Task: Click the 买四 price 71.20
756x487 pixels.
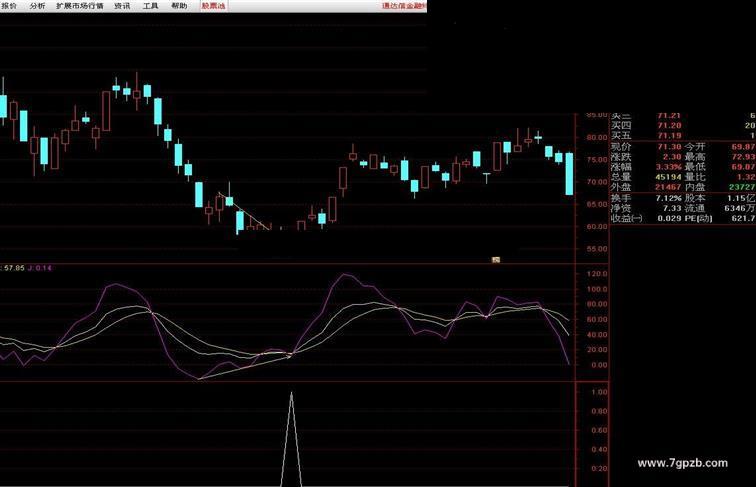Action: (669, 125)
